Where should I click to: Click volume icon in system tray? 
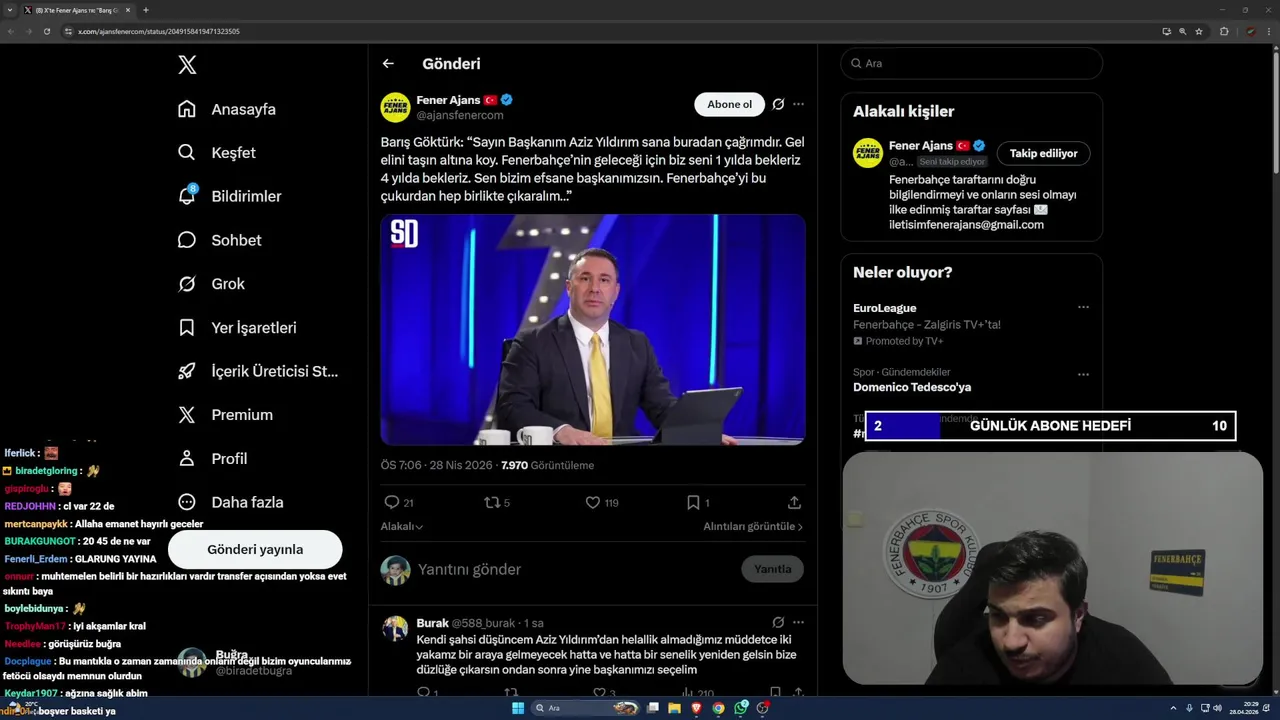click(x=1217, y=708)
